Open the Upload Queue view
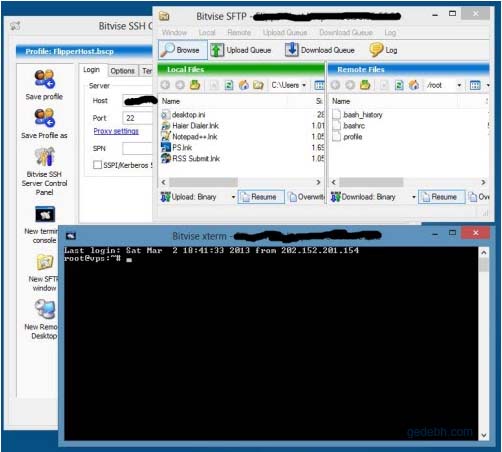502x452 pixels. pyautogui.click(x=241, y=50)
